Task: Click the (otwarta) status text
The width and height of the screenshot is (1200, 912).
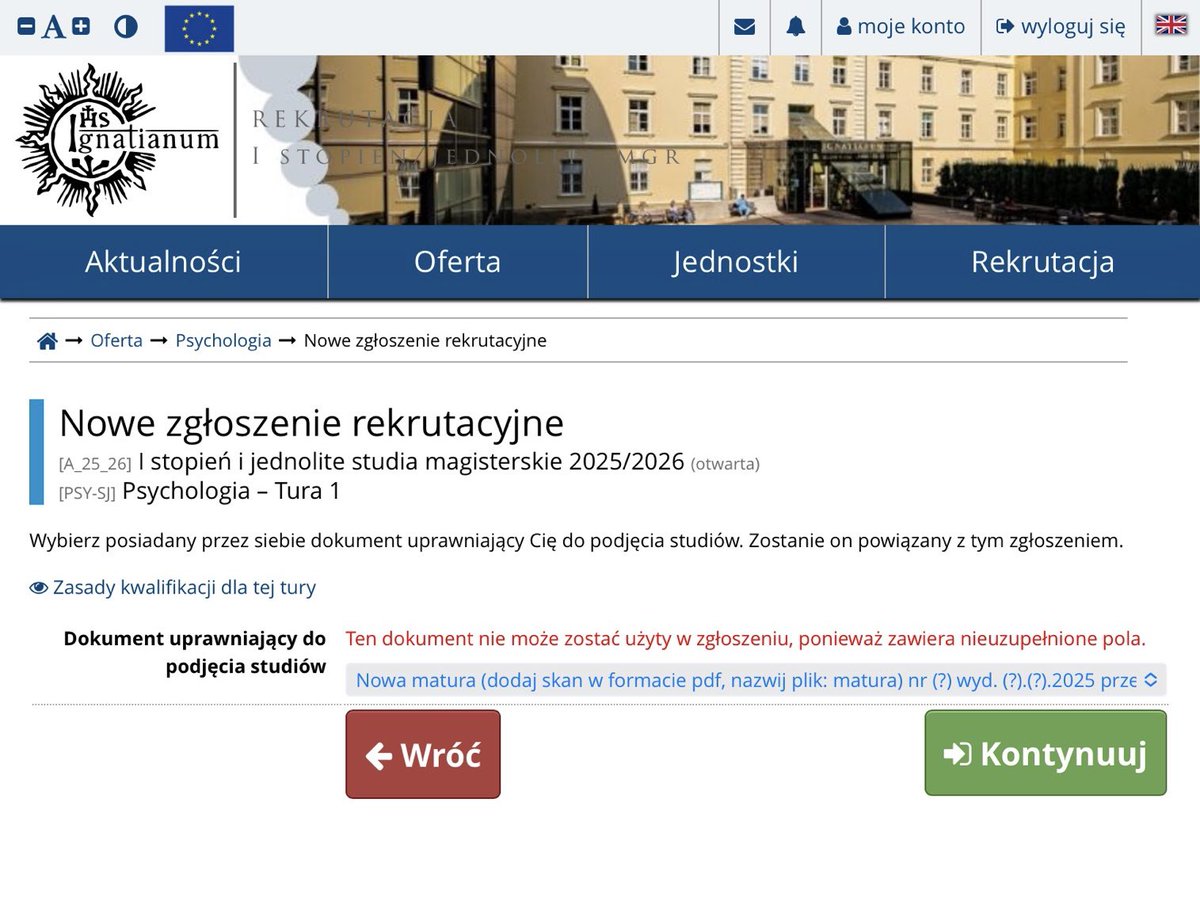Action: [x=725, y=464]
